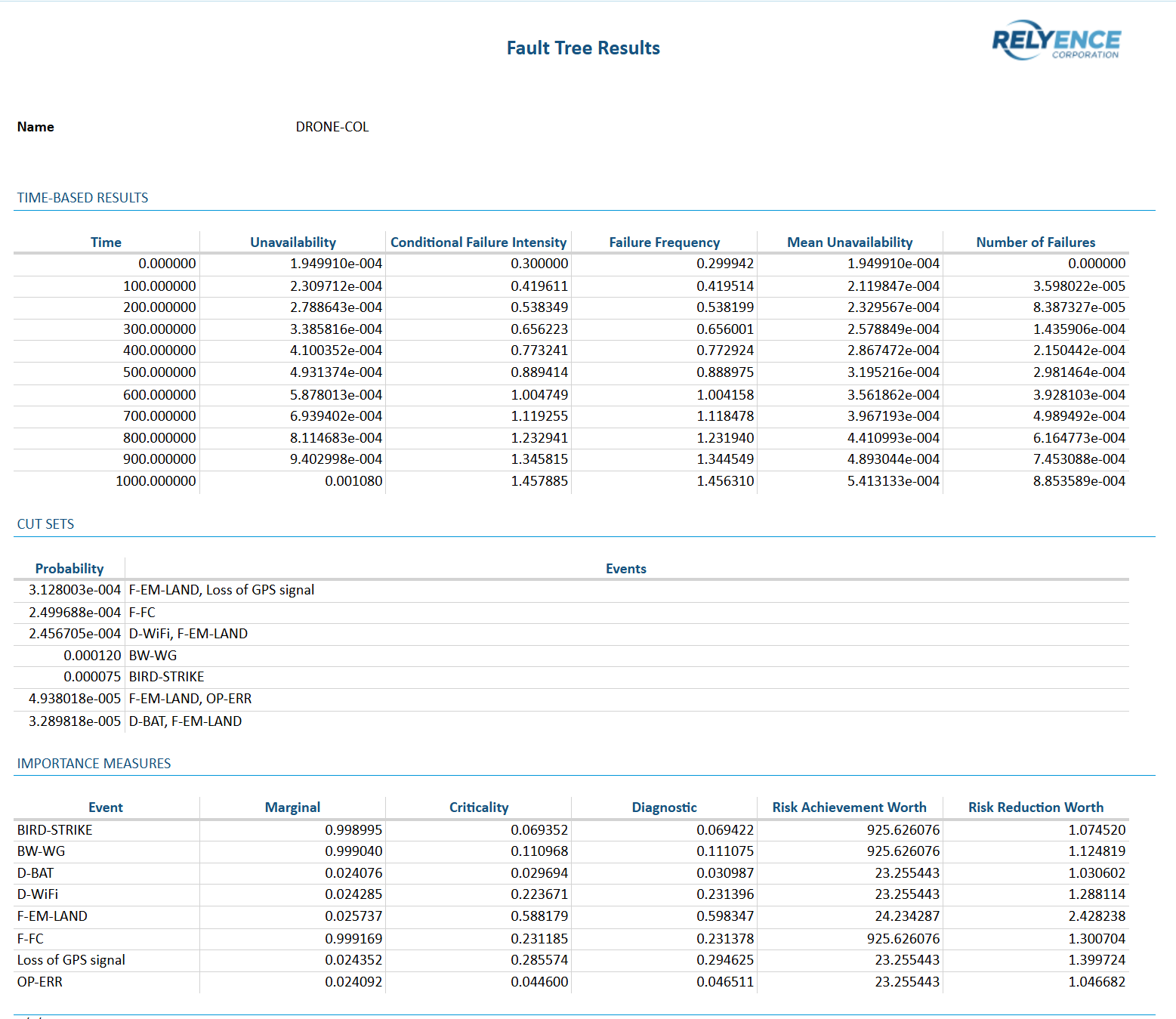Screen dimensions: 1176x1019
Task: Sort by the Unavailability column header
Action: coord(292,242)
